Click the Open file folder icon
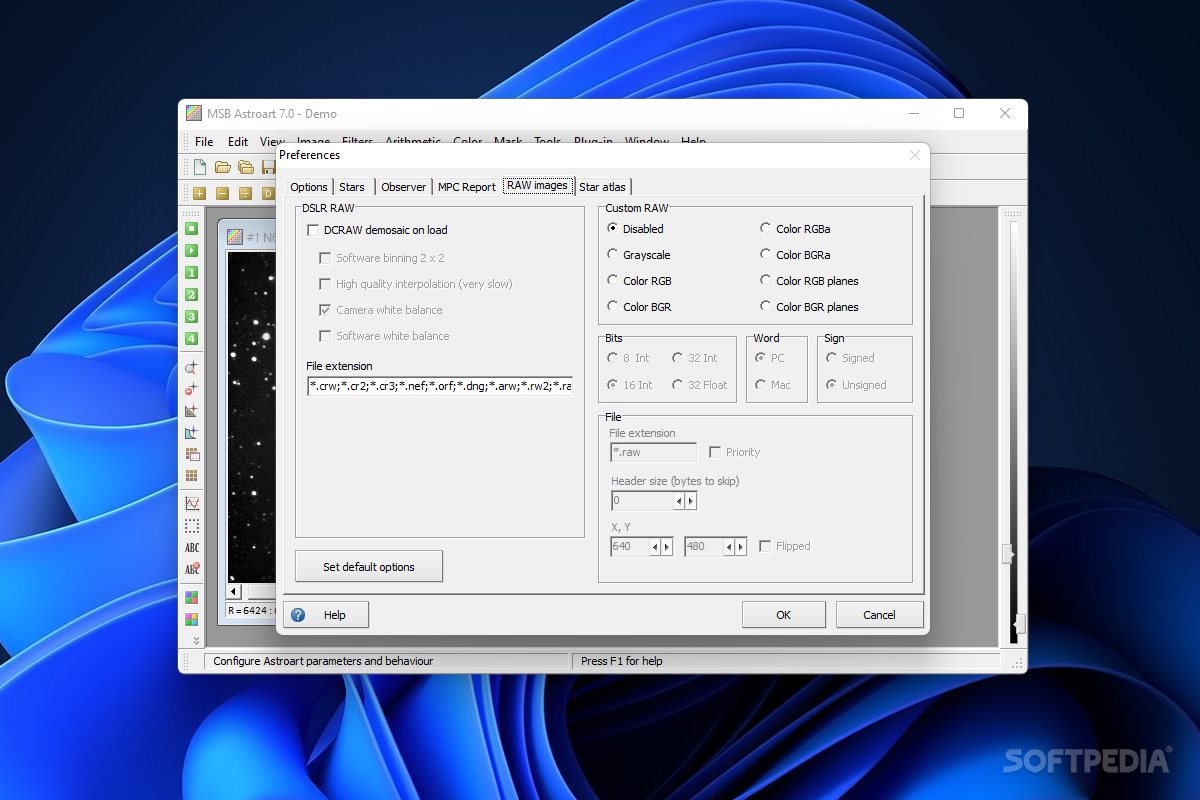Screen dimensions: 1200x800 coord(223,167)
